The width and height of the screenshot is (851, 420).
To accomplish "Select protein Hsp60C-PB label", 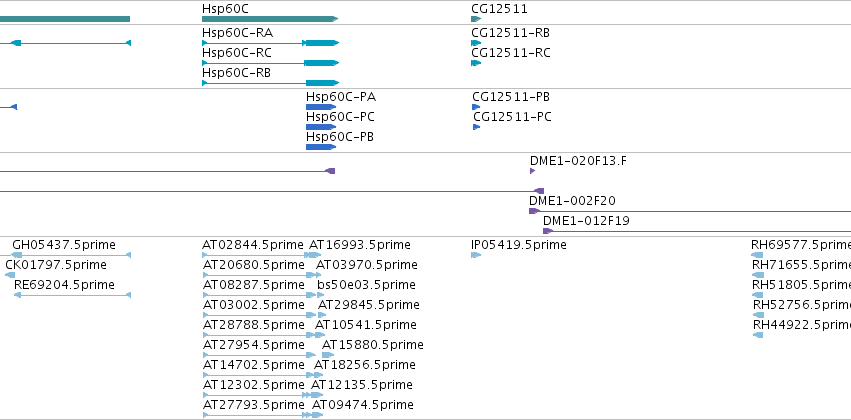I will pos(340,137).
